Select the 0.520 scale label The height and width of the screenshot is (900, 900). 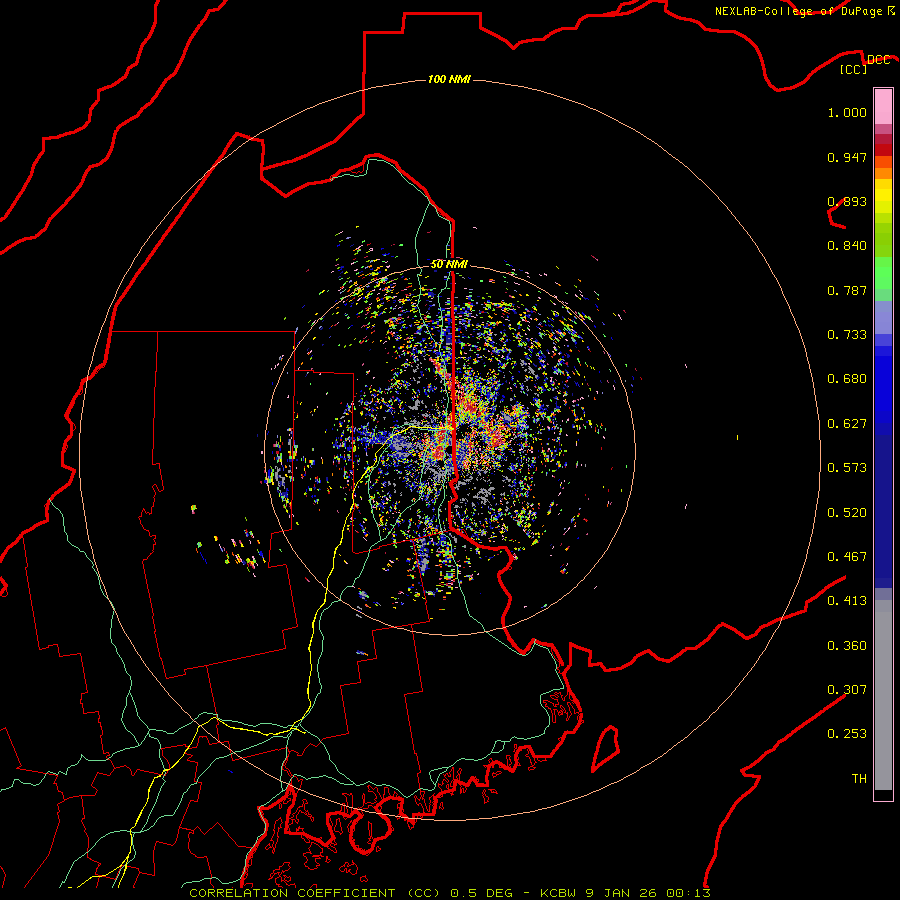pyautogui.click(x=847, y=513)
